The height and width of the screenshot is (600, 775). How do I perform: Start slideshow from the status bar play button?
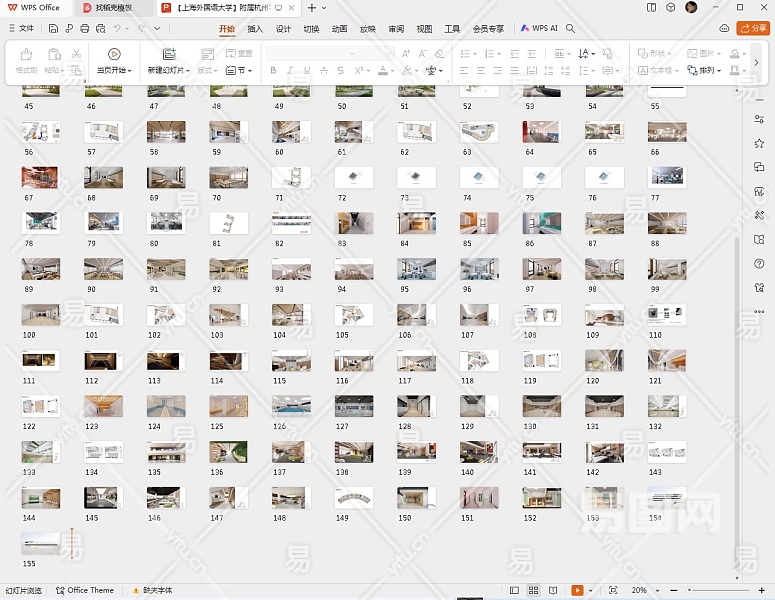pyautogui.click(x=577, y=591)
